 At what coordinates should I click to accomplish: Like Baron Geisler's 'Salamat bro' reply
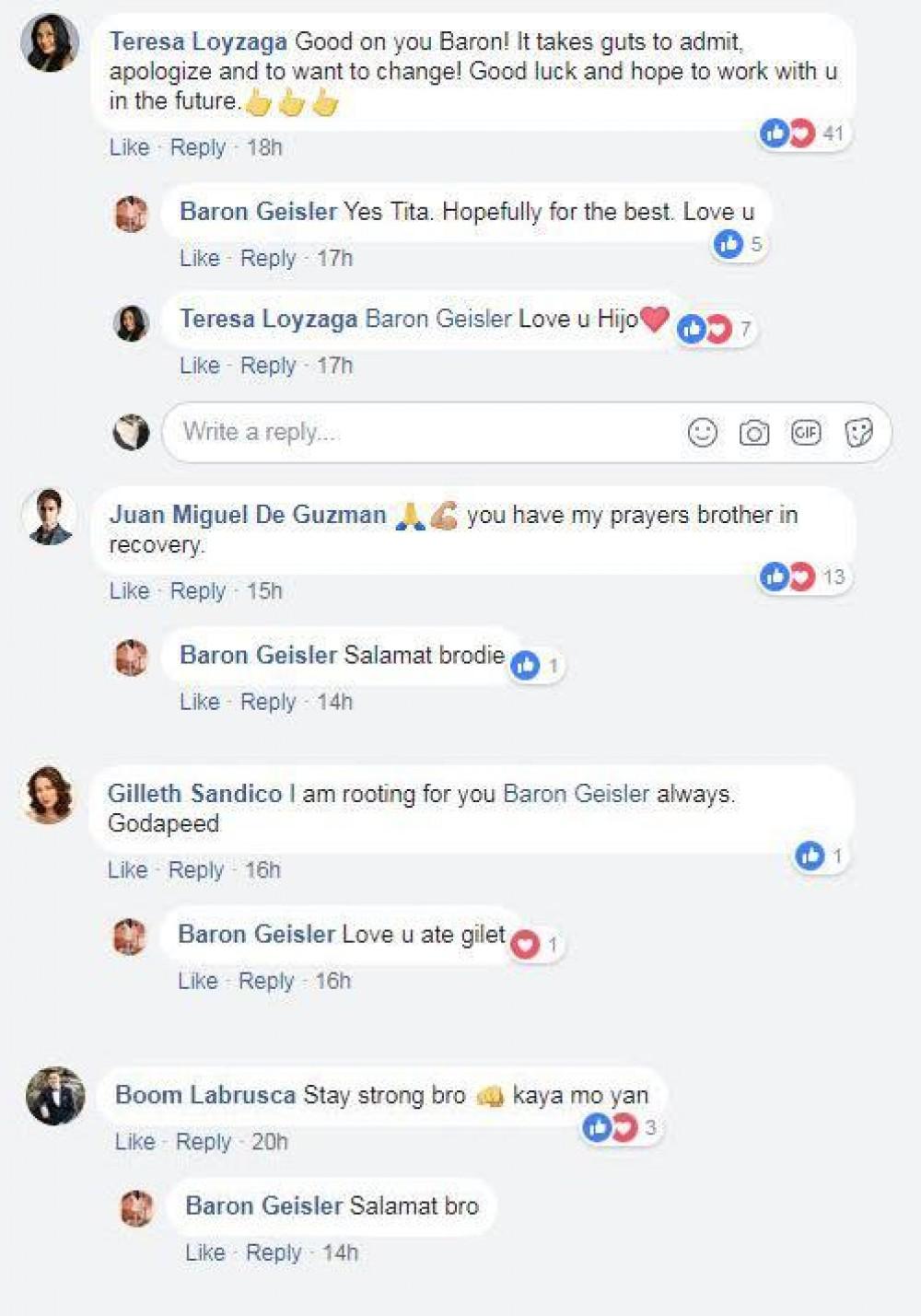(x=204, y=1252)
